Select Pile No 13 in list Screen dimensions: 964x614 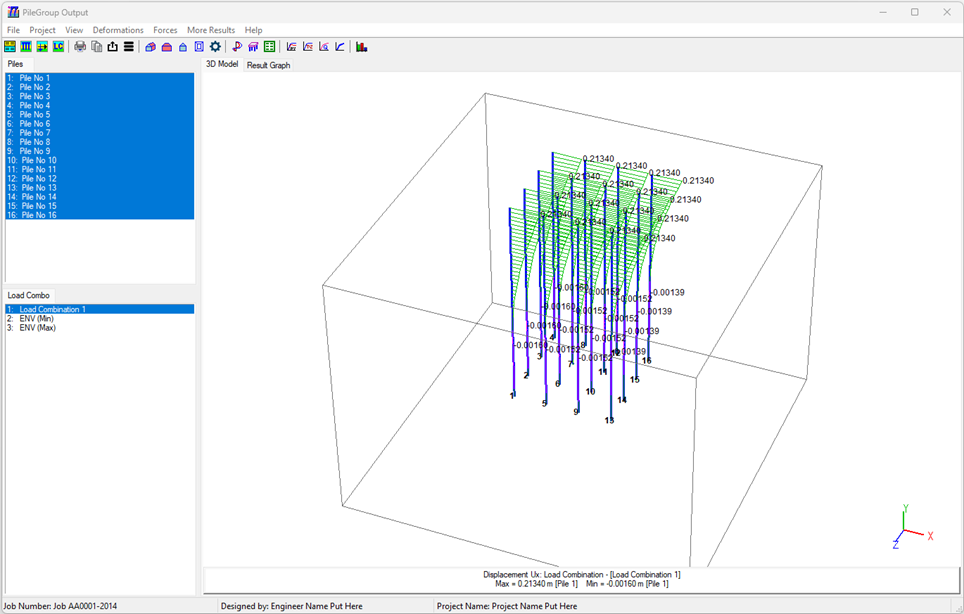(x=100, y=187)
